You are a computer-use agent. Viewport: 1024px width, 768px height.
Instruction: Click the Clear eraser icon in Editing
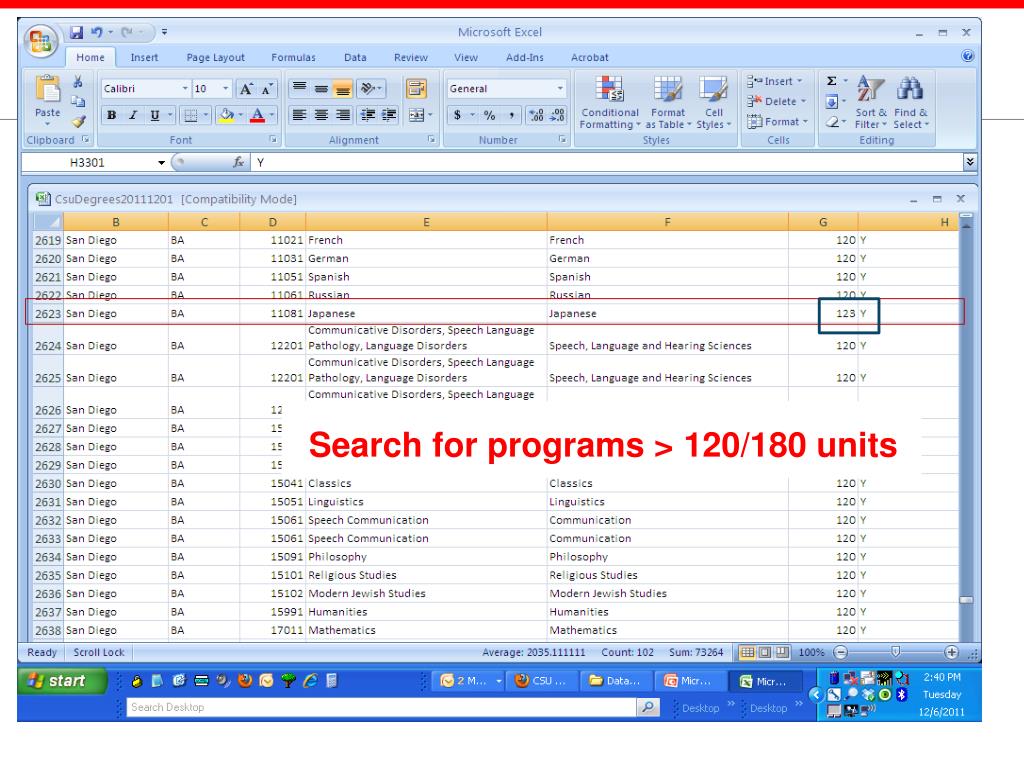tap(831, 121)
